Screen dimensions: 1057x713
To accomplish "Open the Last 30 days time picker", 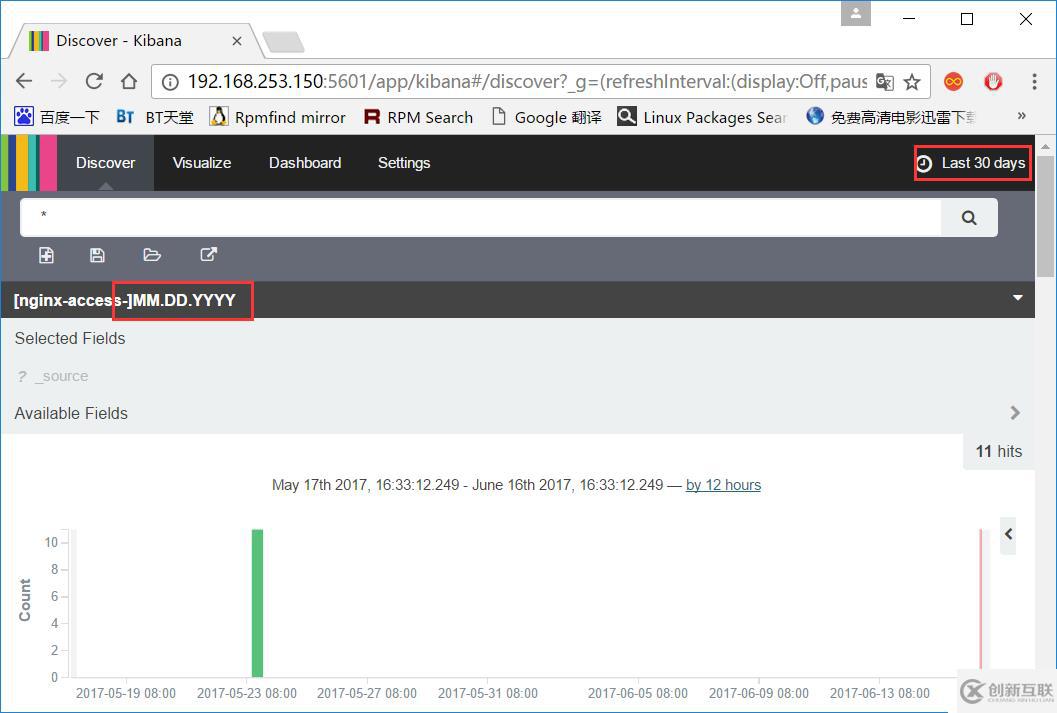I will pos(972,163).
